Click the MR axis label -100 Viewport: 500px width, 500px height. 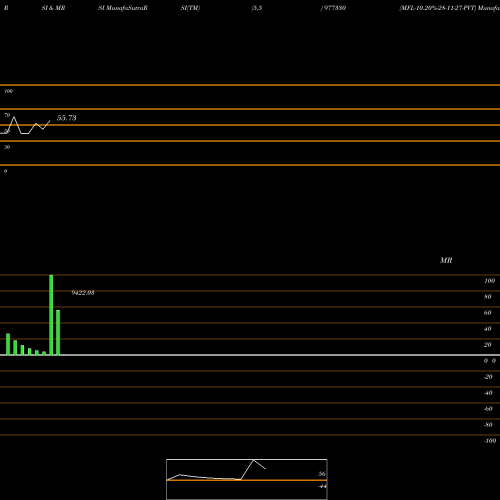(490, 441)
